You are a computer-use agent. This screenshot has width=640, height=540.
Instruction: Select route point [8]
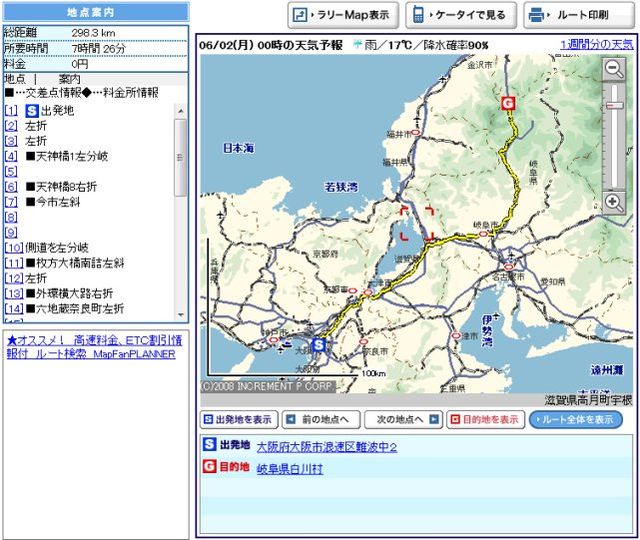(11, 217)
